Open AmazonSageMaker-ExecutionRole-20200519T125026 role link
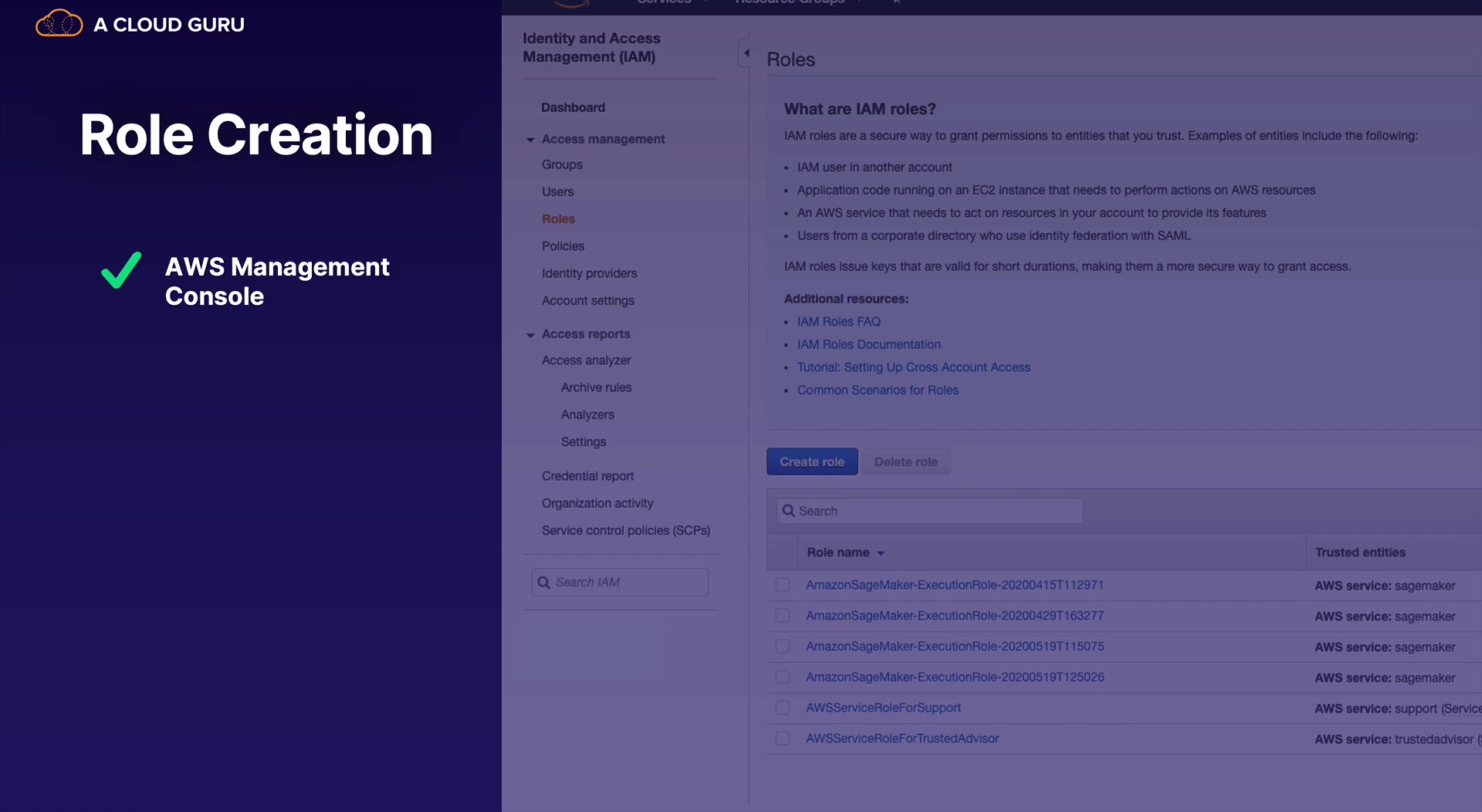Image resolution: width=1482 pixels, height=812 pixels. pos(955,677)
